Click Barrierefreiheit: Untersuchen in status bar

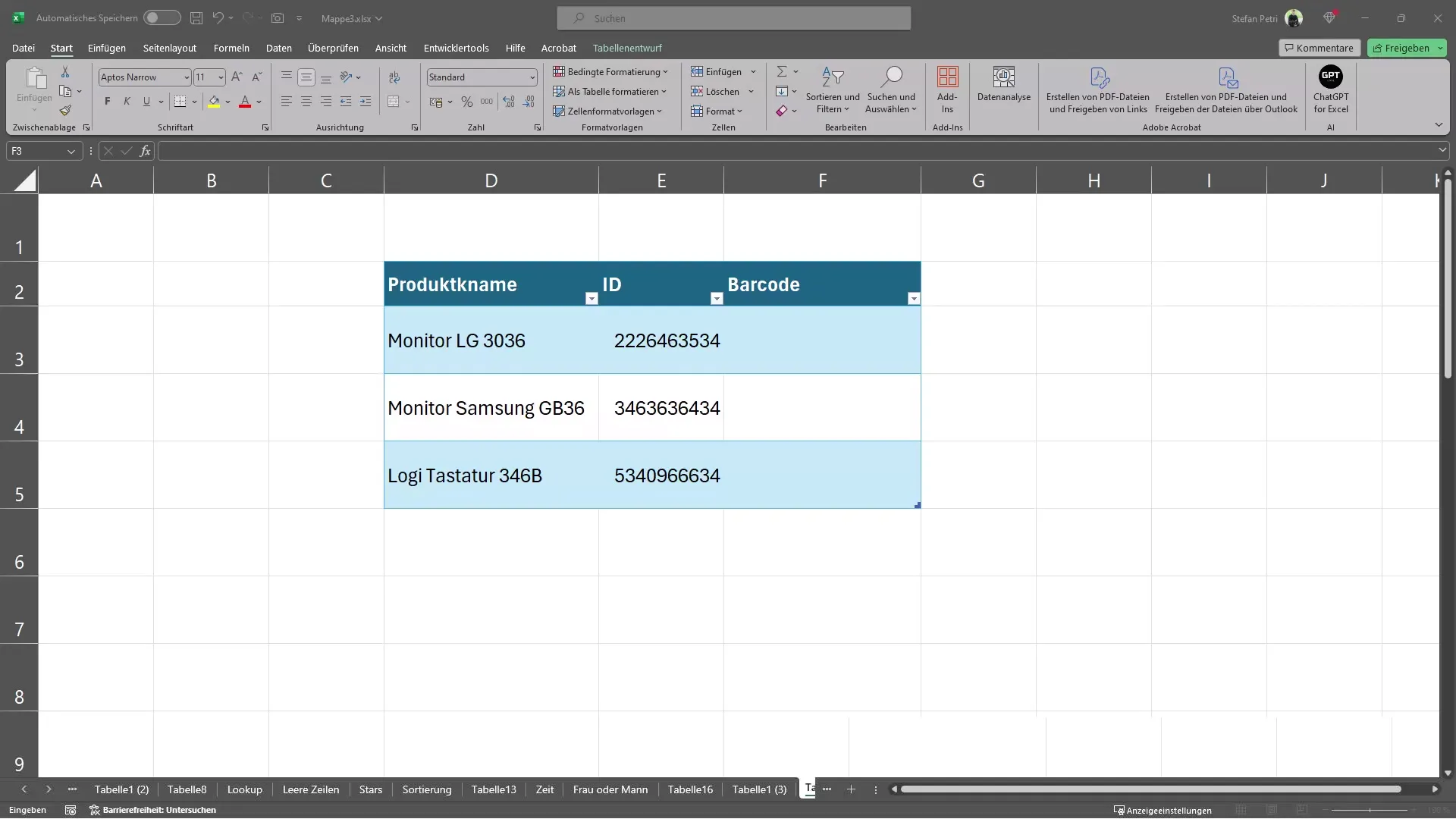pos(153,810)
